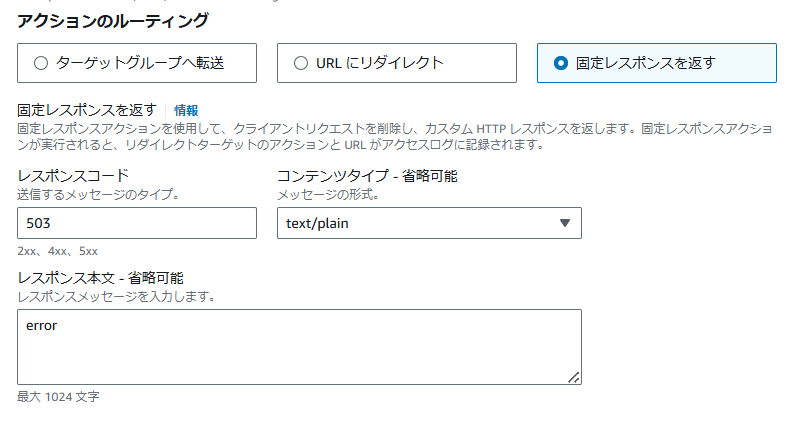
Task: Click the textarea resize handle icon
Action: [x=574, y=377]
